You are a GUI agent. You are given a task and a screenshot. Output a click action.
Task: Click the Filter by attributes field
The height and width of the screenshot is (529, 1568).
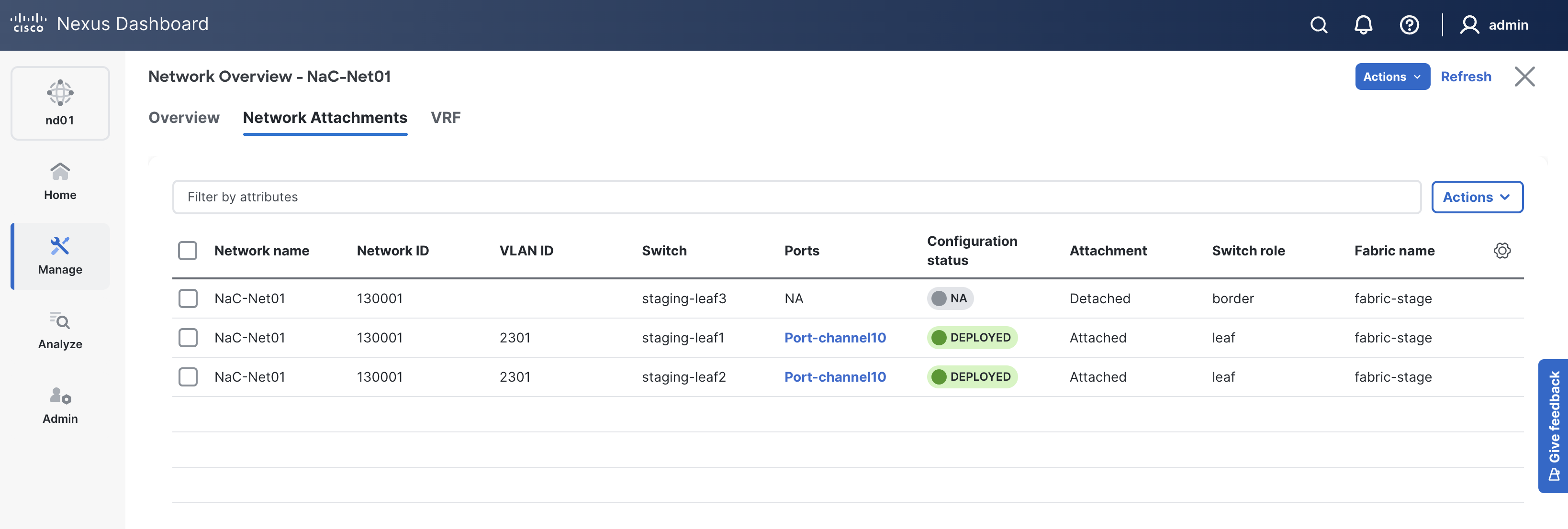point(795,197)
